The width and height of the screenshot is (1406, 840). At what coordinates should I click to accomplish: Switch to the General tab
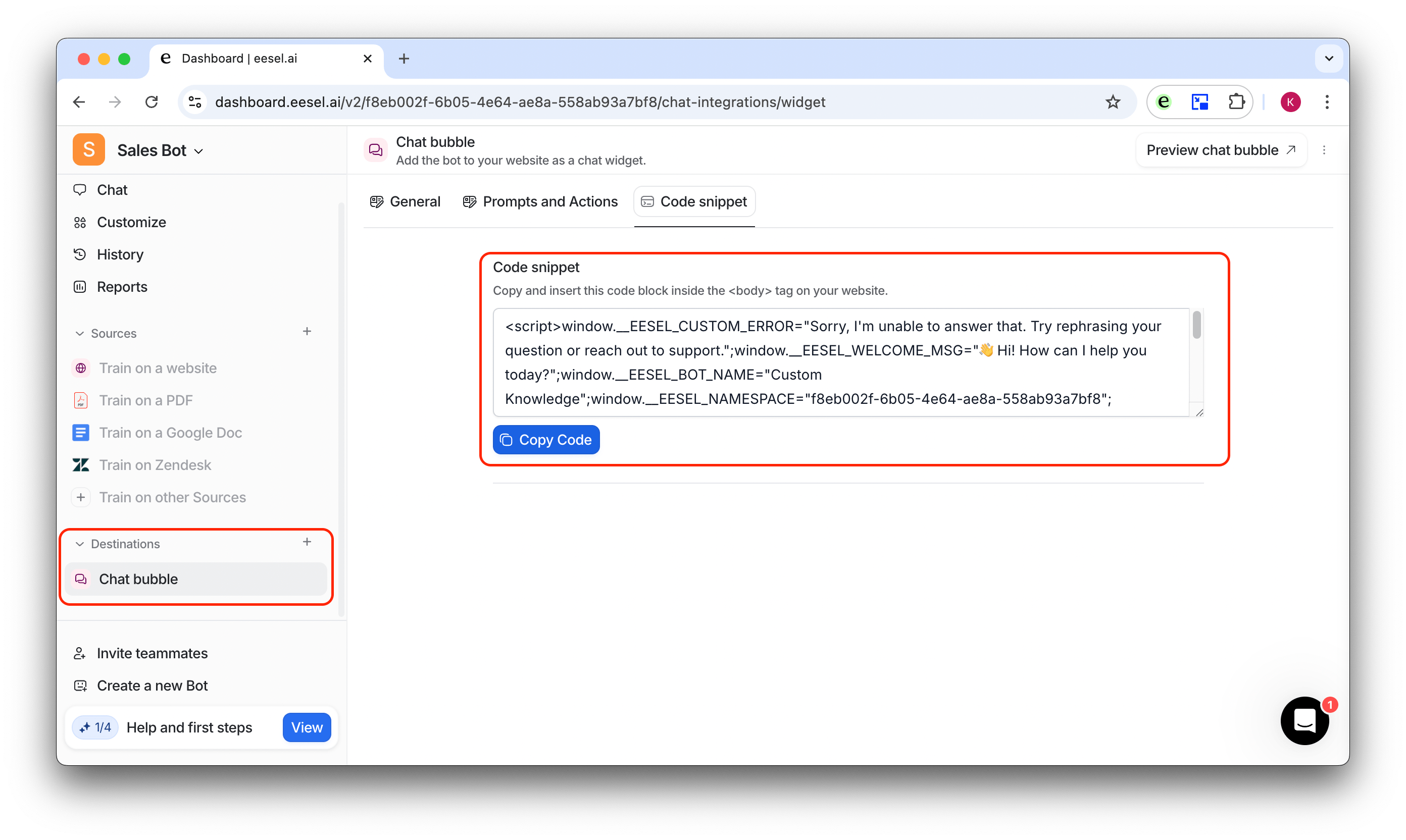point(405,201)
